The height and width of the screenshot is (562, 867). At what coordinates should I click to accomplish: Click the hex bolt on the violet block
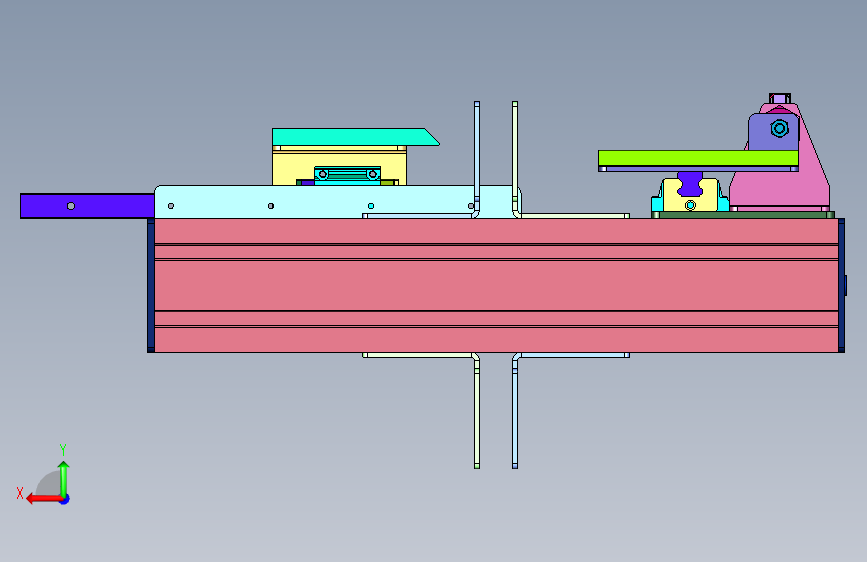(x=780, y=129)
